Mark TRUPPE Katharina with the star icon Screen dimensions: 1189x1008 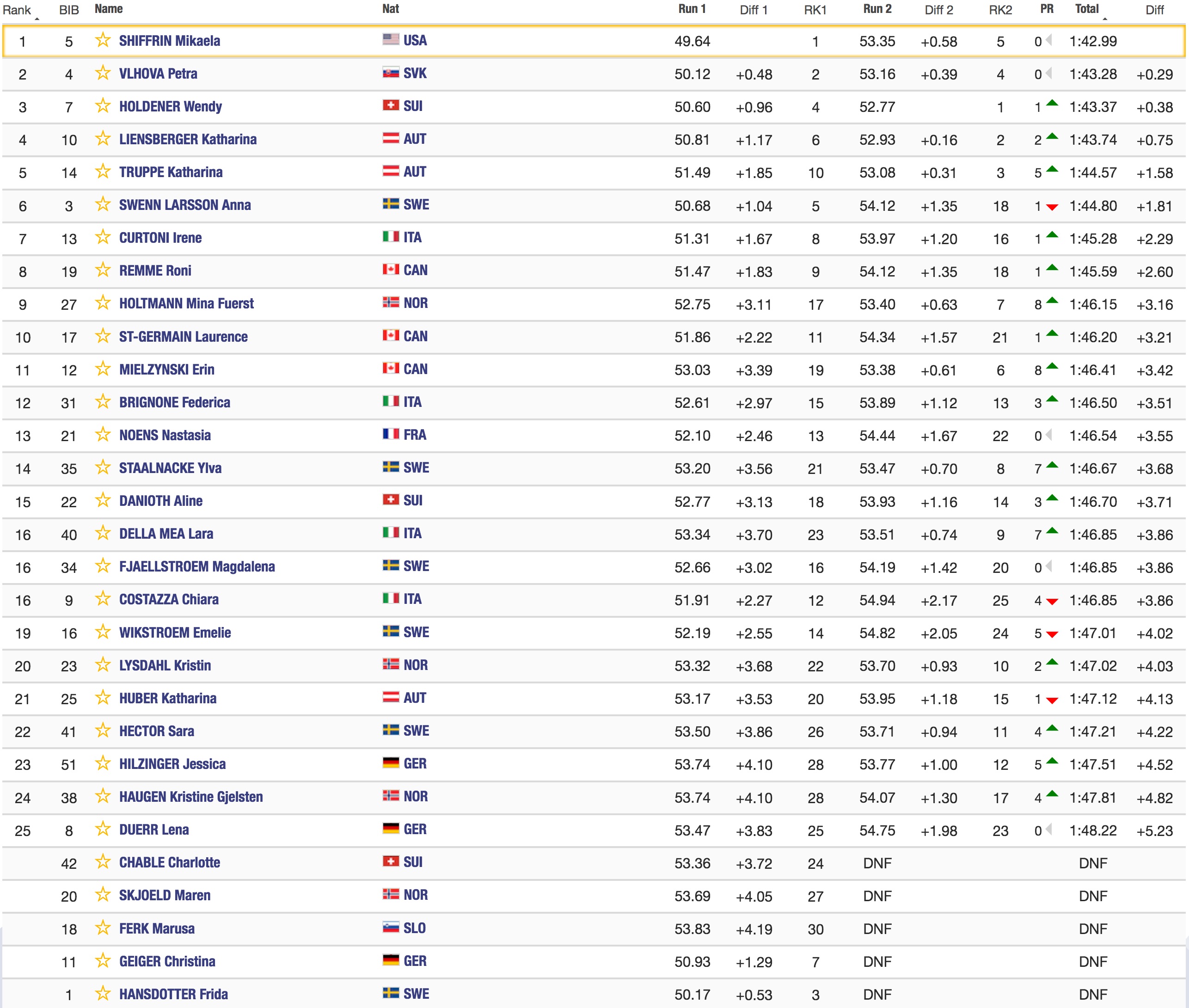(x=103, y=172)
